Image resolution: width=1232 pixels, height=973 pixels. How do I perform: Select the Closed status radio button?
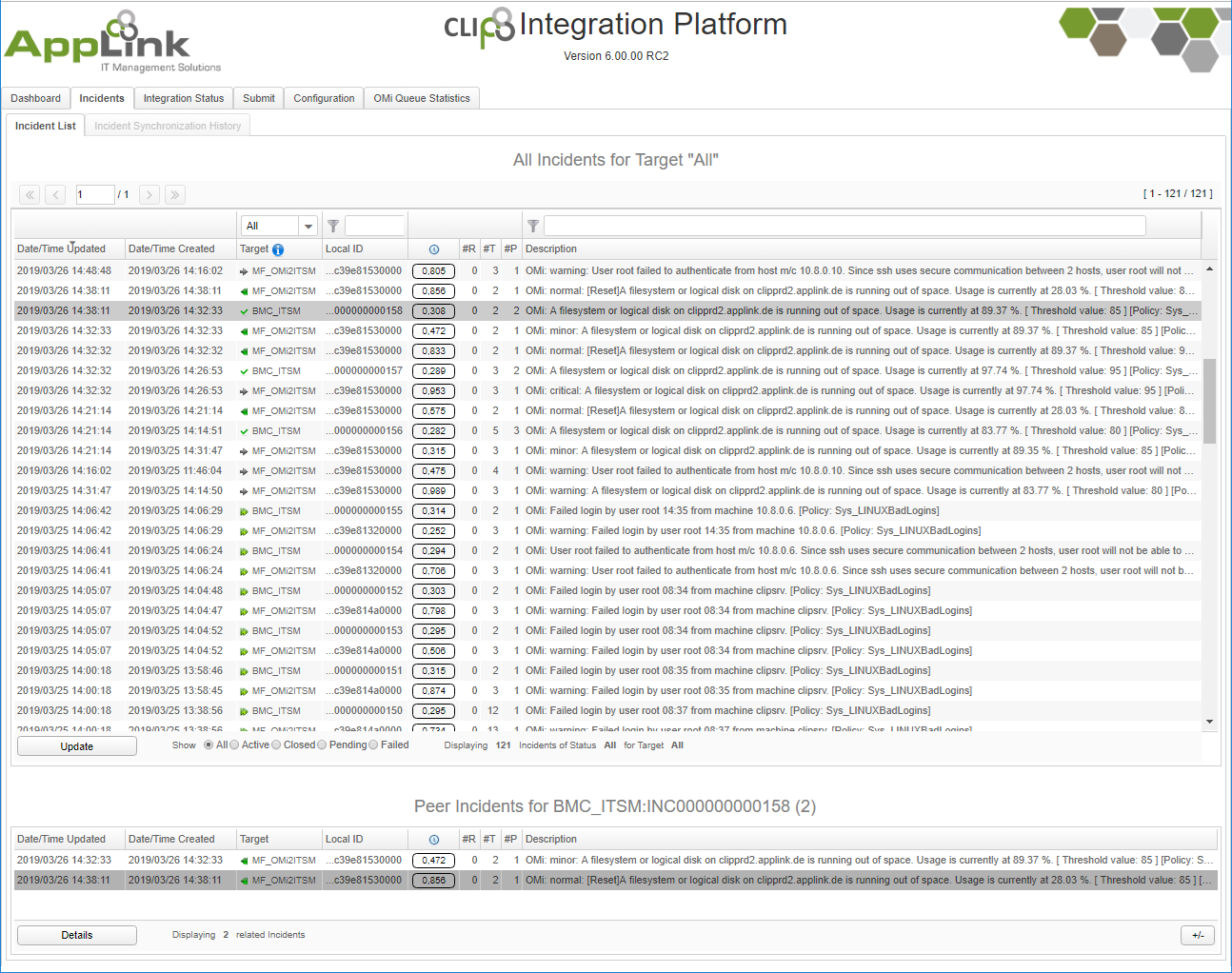pos(276,745)
